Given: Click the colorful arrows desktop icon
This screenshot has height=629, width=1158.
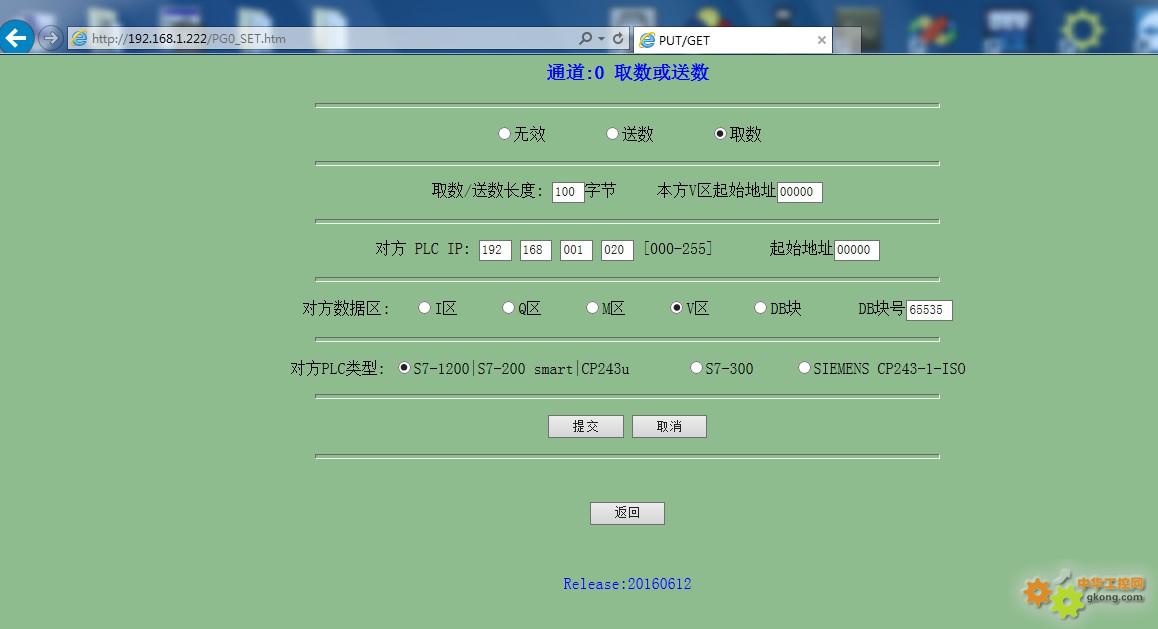Looking at the screenshot, I should [933, 34].
